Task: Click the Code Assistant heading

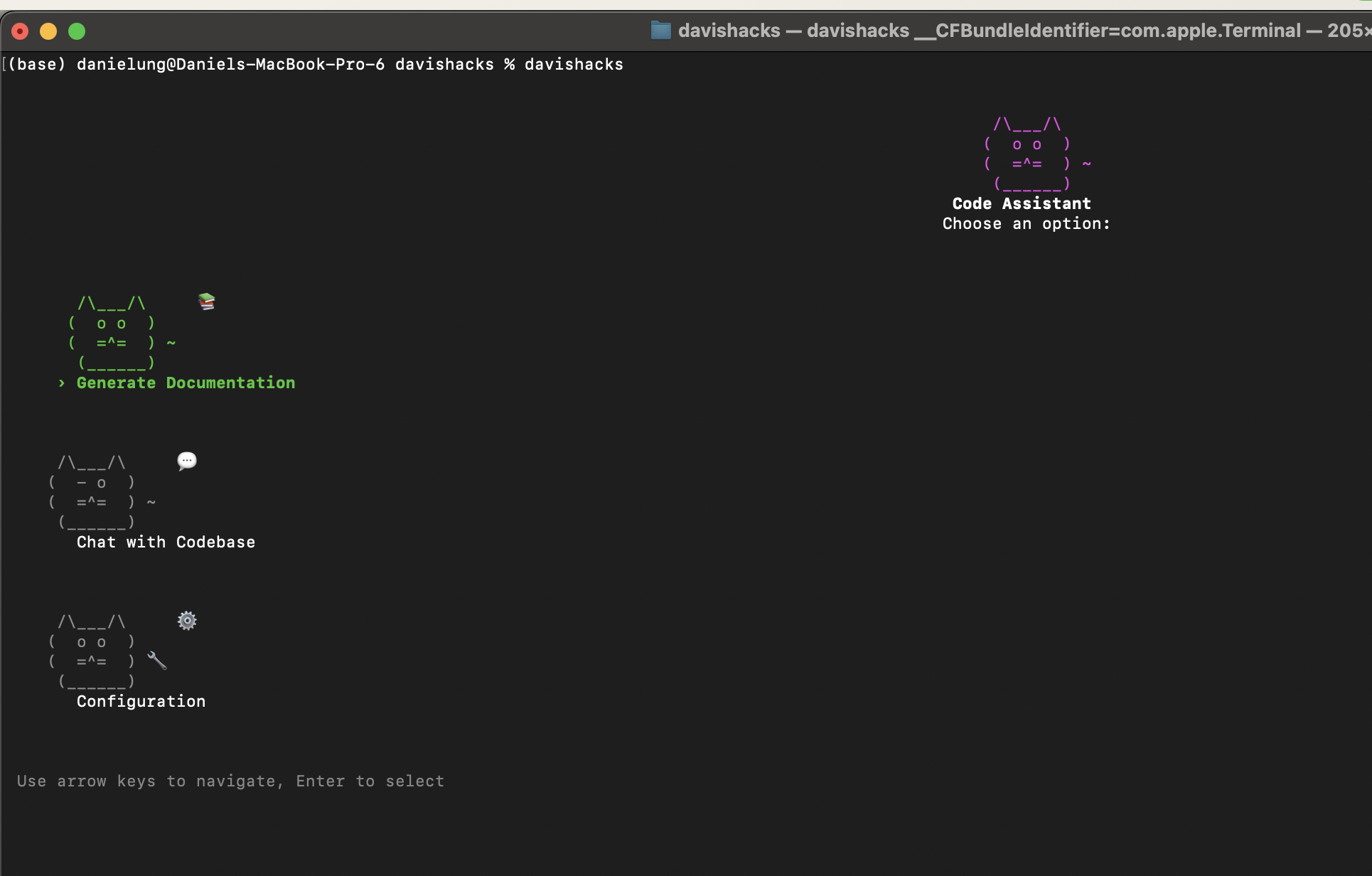Action: 1022,203
